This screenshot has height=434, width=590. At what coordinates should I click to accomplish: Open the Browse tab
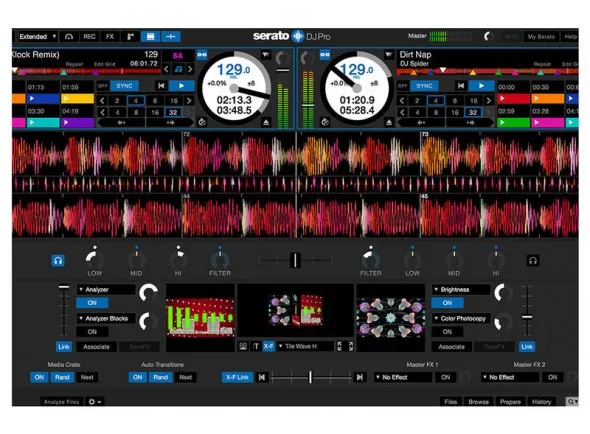[478, 402]
